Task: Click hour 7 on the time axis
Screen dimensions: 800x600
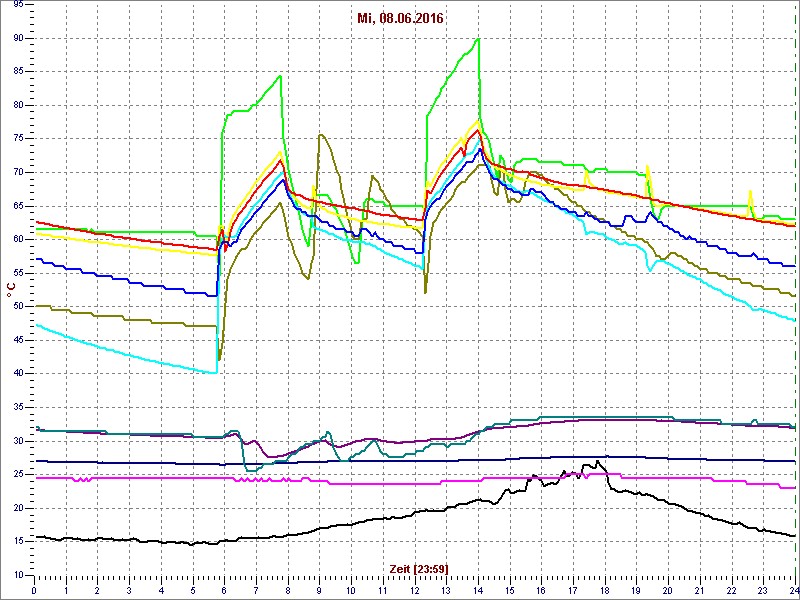Action: coord(256,591)
